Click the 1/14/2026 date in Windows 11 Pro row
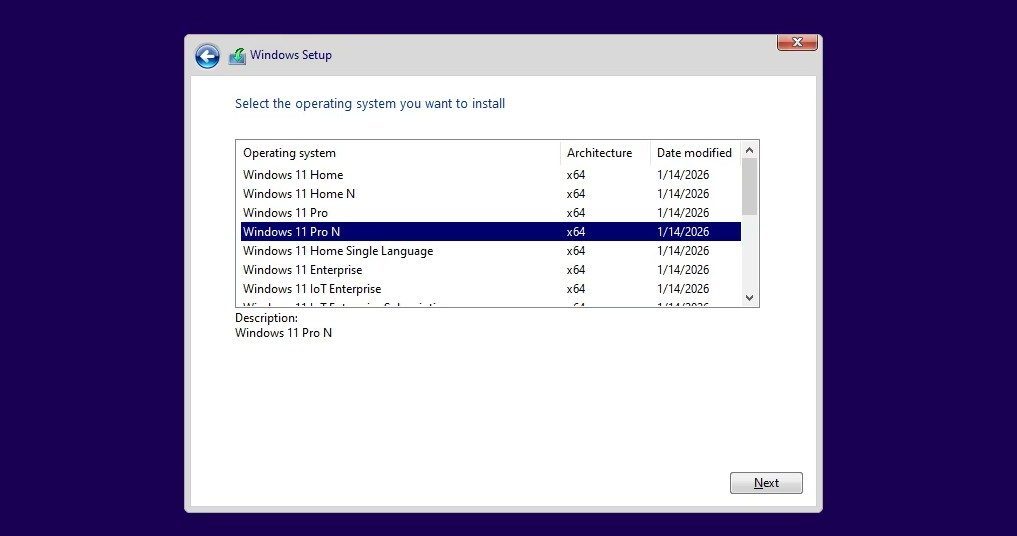The width and height of the screenshot is (1017, 536). click(x=683, y=212)
